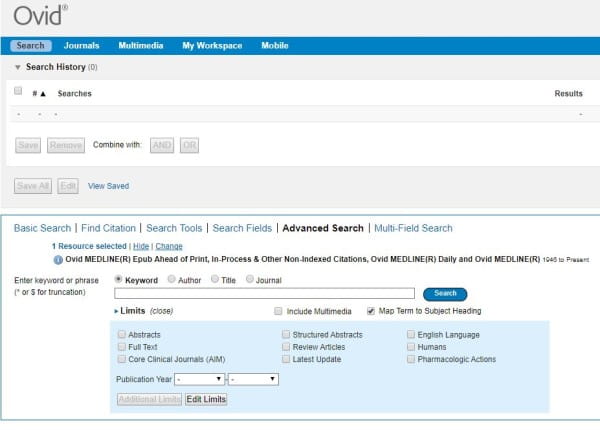The height and width of the screenshot is (430, 600).
Task: Click the Change resource link
Action: point(169,245)
